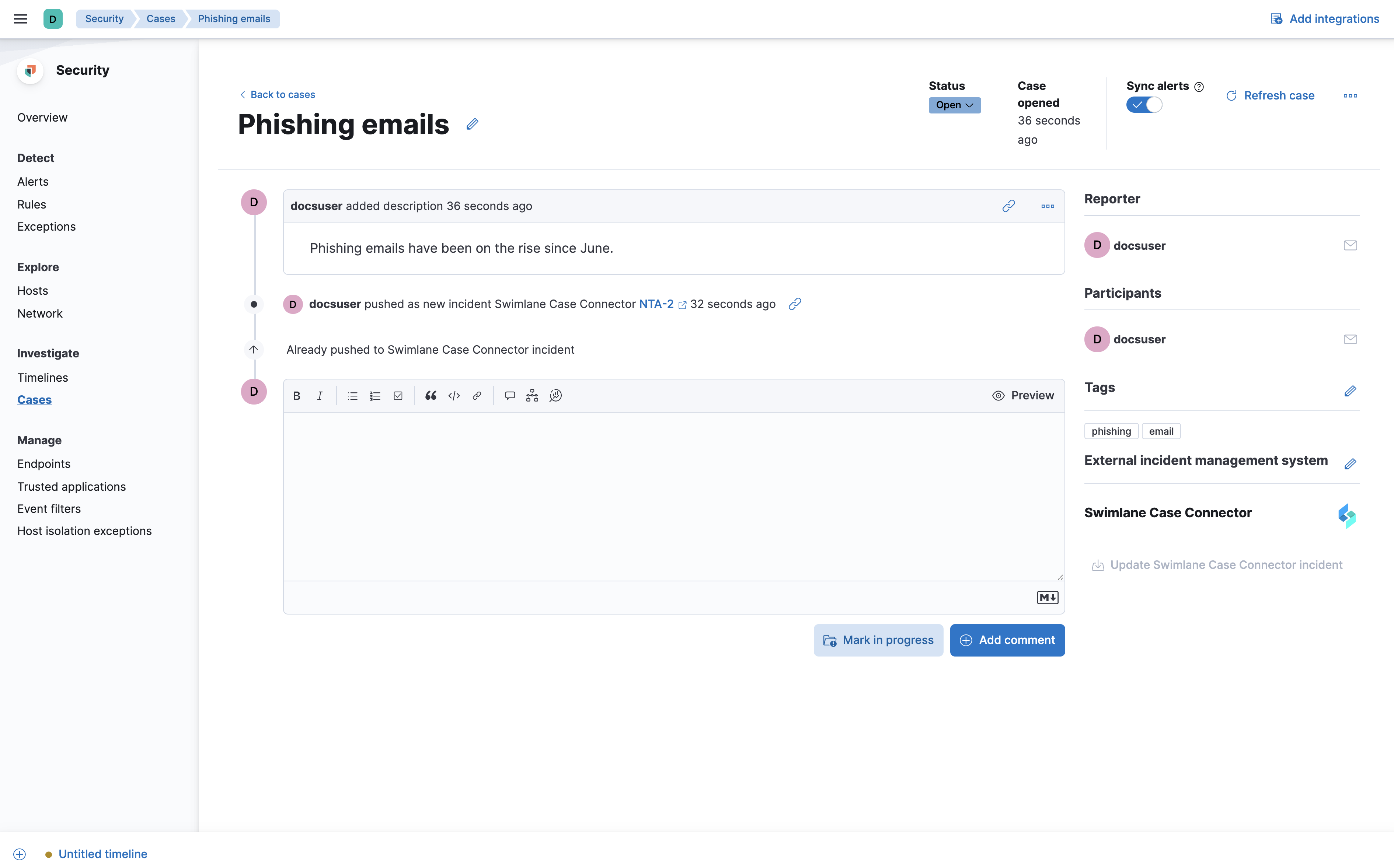Open description comment ellipsis menu

coord(1048,206)
